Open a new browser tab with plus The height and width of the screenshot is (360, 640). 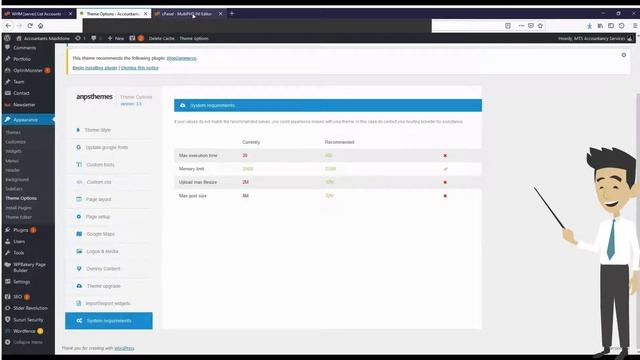pos(232,13)
